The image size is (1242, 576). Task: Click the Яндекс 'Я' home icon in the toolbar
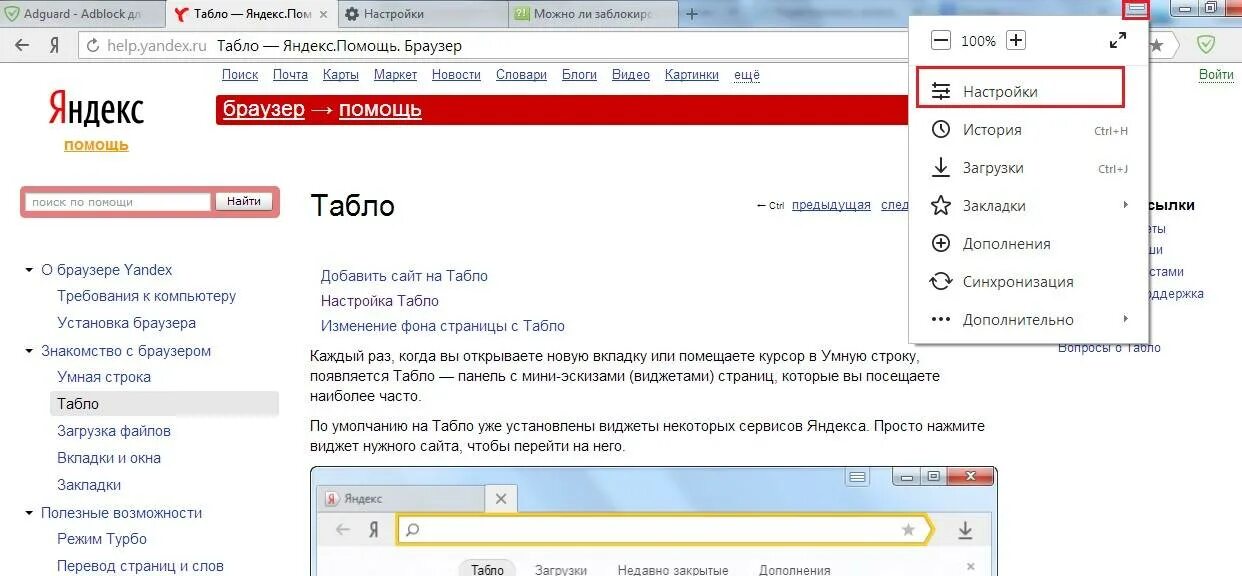pyautogui.click(x=54, y=45)
